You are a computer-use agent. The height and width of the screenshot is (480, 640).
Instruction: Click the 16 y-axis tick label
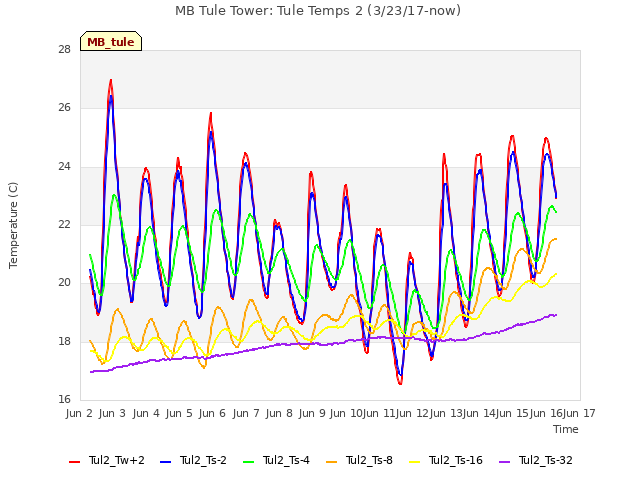coord(64,399)
